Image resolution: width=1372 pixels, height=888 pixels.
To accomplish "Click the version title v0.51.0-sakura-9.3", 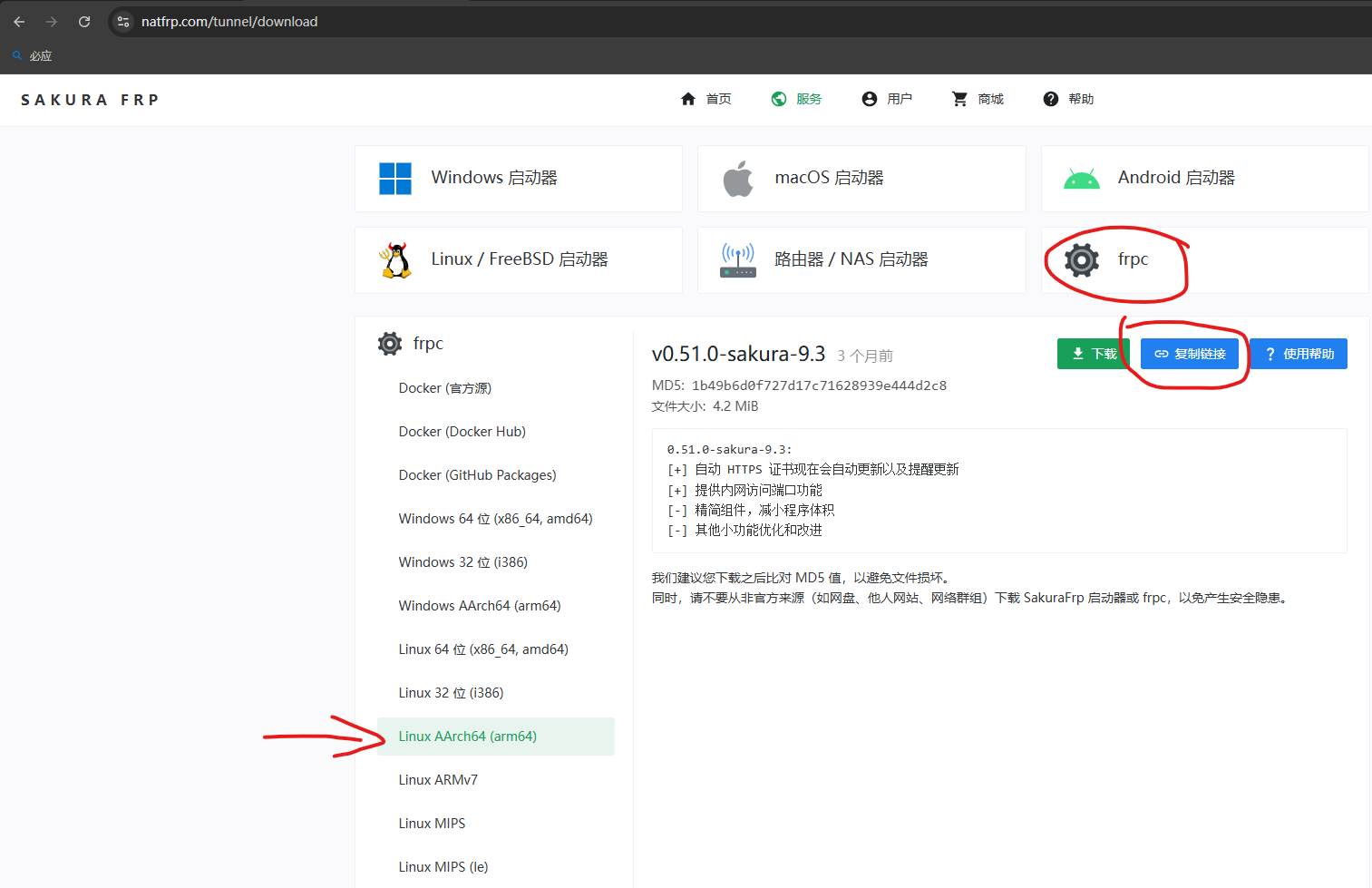I will 738,354.
